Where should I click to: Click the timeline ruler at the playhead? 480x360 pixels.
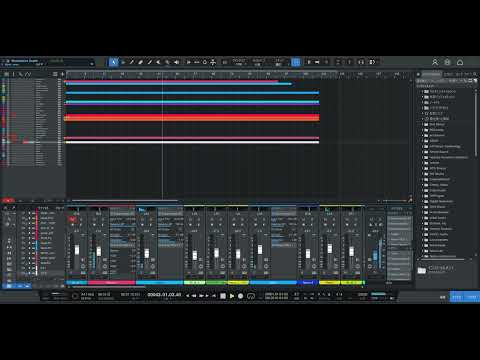tap(162, 74)
